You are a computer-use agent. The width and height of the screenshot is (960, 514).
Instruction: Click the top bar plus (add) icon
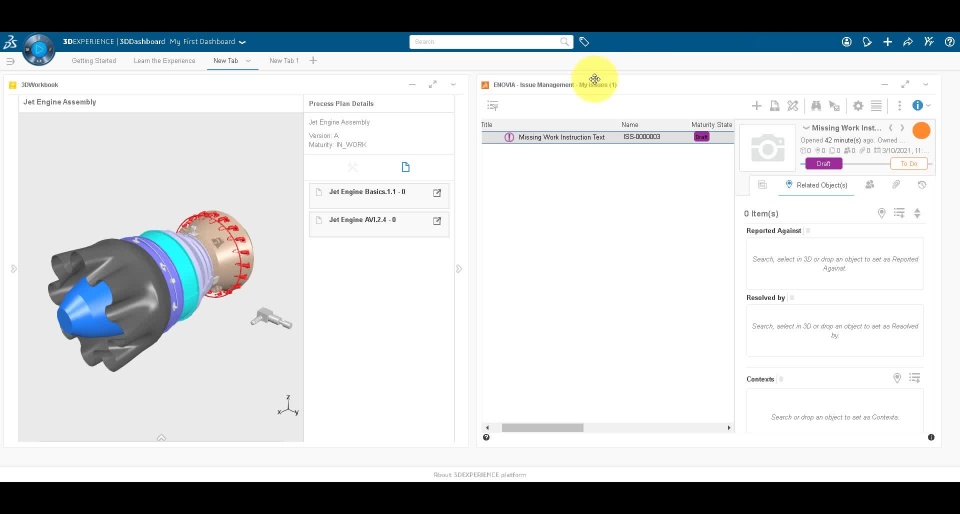(x=888, y=42)
